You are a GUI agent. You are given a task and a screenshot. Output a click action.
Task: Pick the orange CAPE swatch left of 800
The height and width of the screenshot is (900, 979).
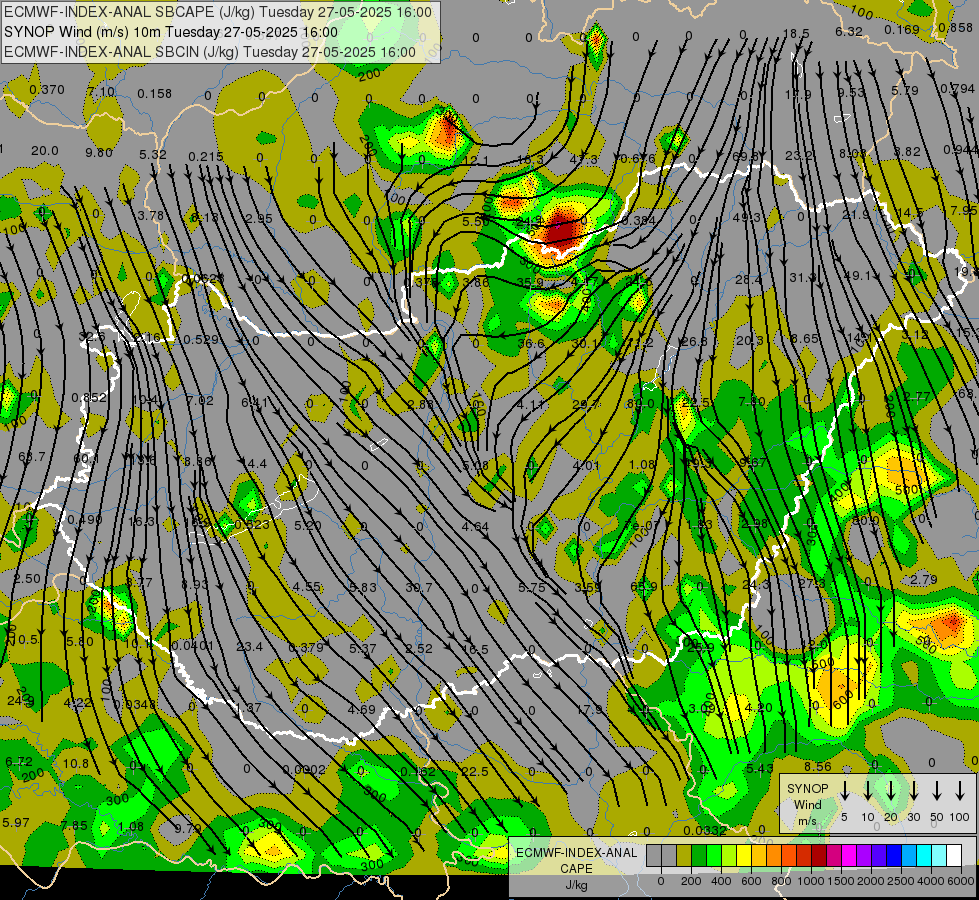tap(774, 856)
